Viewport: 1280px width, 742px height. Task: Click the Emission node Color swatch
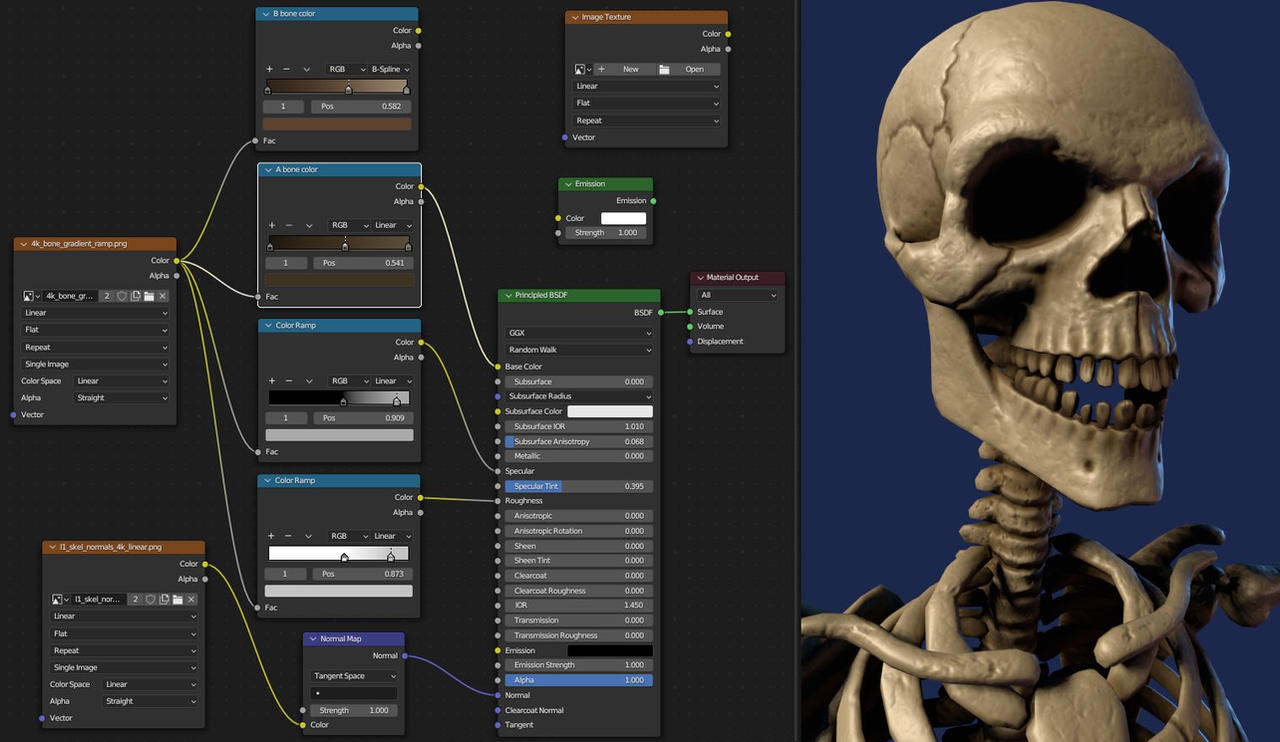(x=623, y=218)
